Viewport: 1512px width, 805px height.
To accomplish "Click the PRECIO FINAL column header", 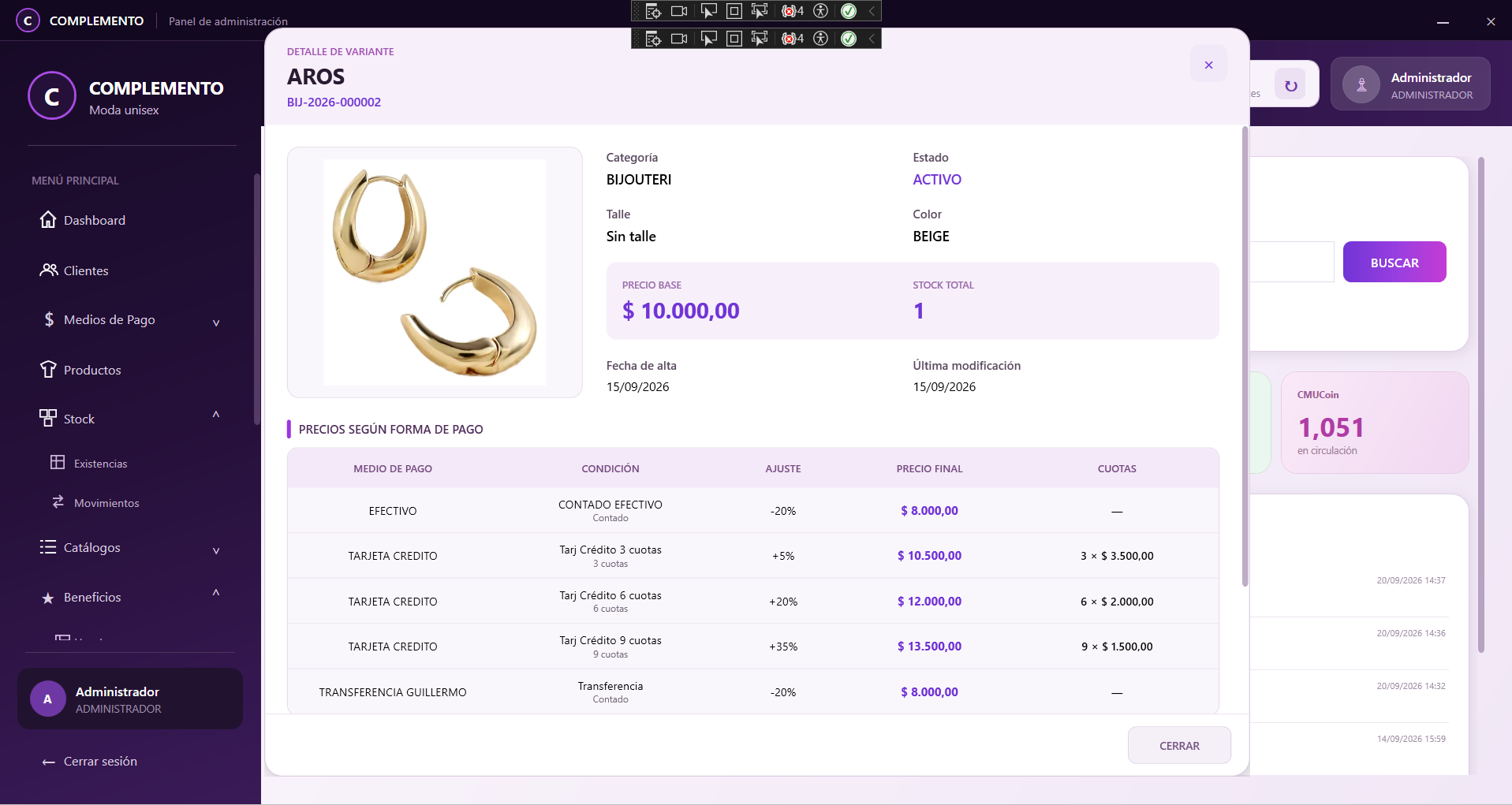I will (929, 468).
